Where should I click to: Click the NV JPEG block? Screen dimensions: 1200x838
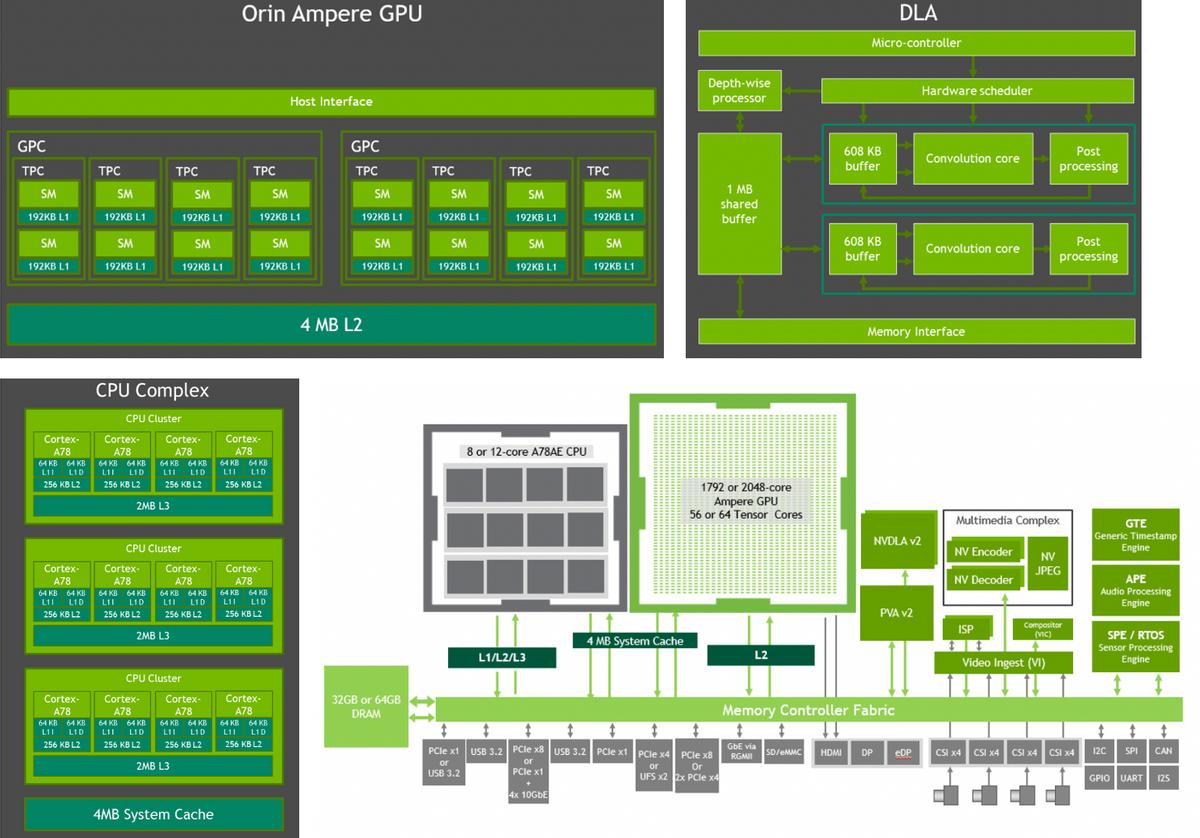coord(1046,564)
